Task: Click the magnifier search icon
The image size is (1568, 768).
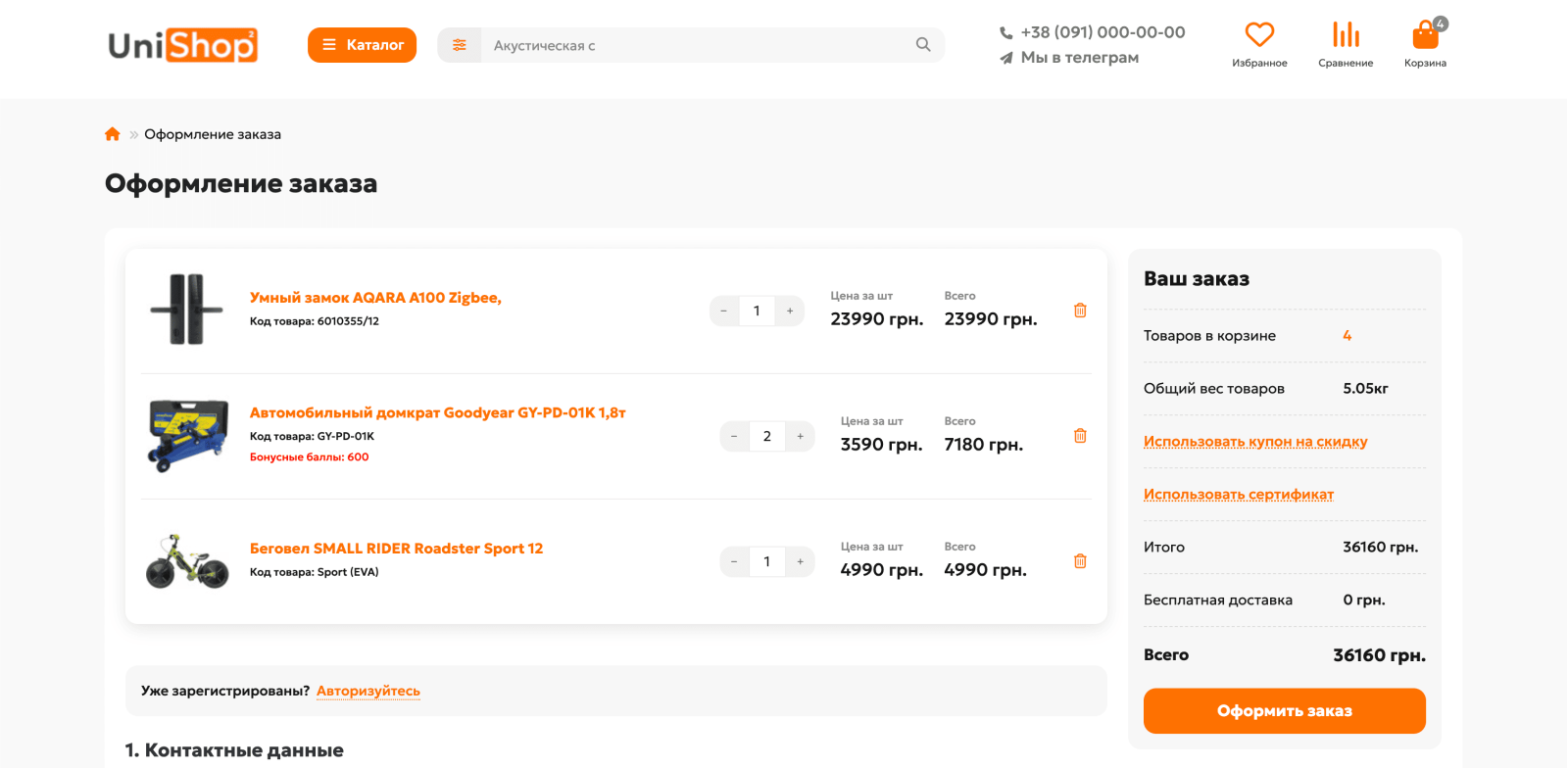Action: point(923,44)
